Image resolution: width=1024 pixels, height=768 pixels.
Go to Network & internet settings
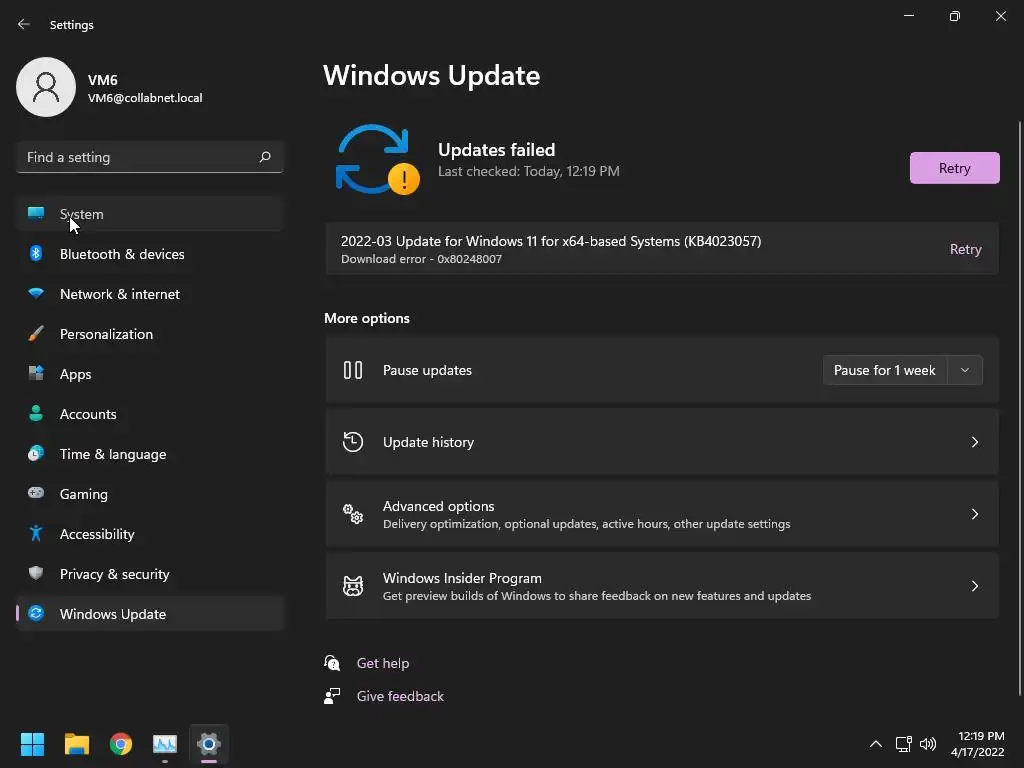(x=150, y=294)
